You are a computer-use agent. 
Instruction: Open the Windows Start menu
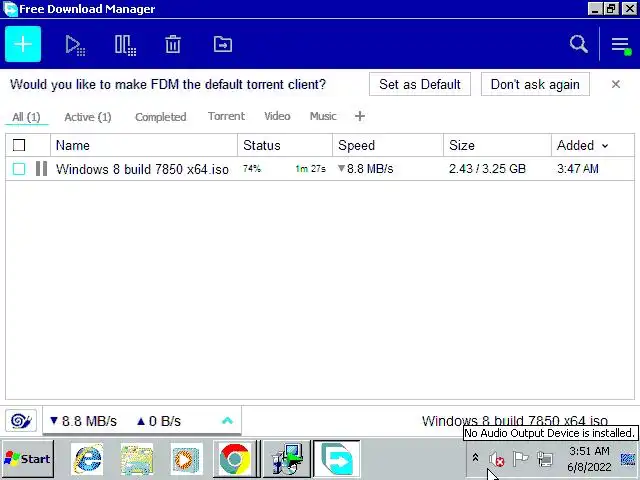[27, 459]
